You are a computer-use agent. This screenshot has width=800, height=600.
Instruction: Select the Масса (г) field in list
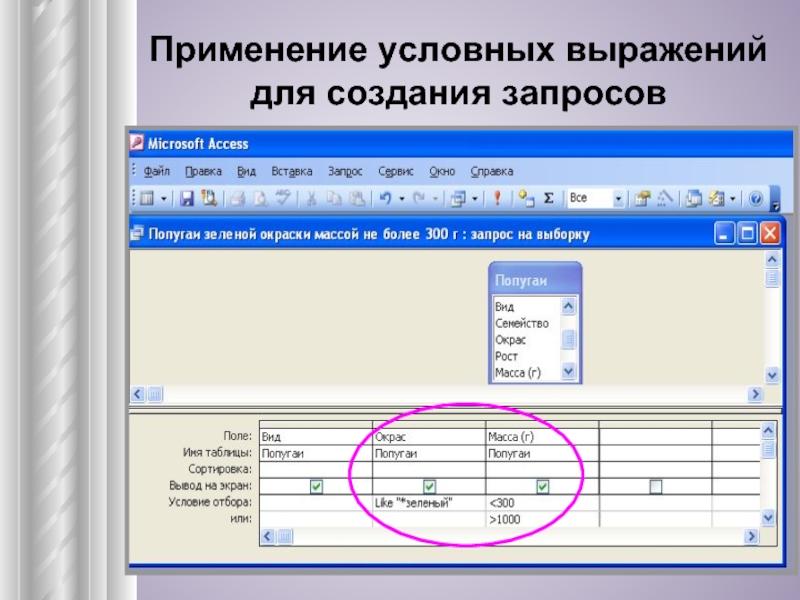tap(520, 372)
